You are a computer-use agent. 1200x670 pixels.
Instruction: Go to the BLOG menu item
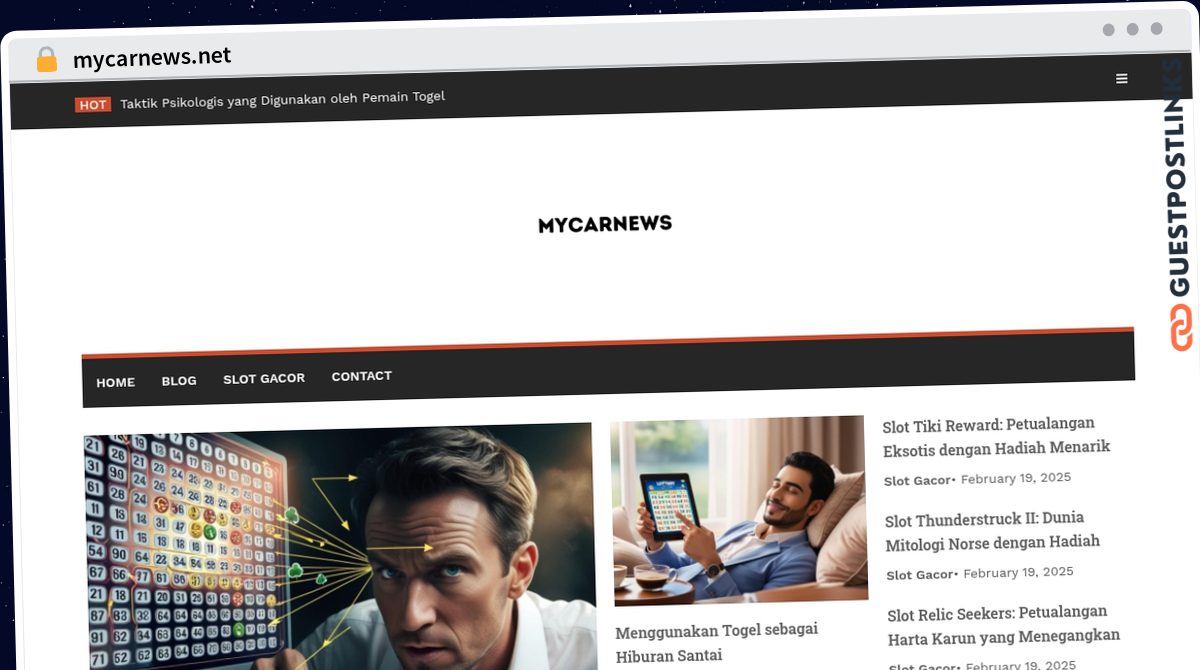(179, 380)
